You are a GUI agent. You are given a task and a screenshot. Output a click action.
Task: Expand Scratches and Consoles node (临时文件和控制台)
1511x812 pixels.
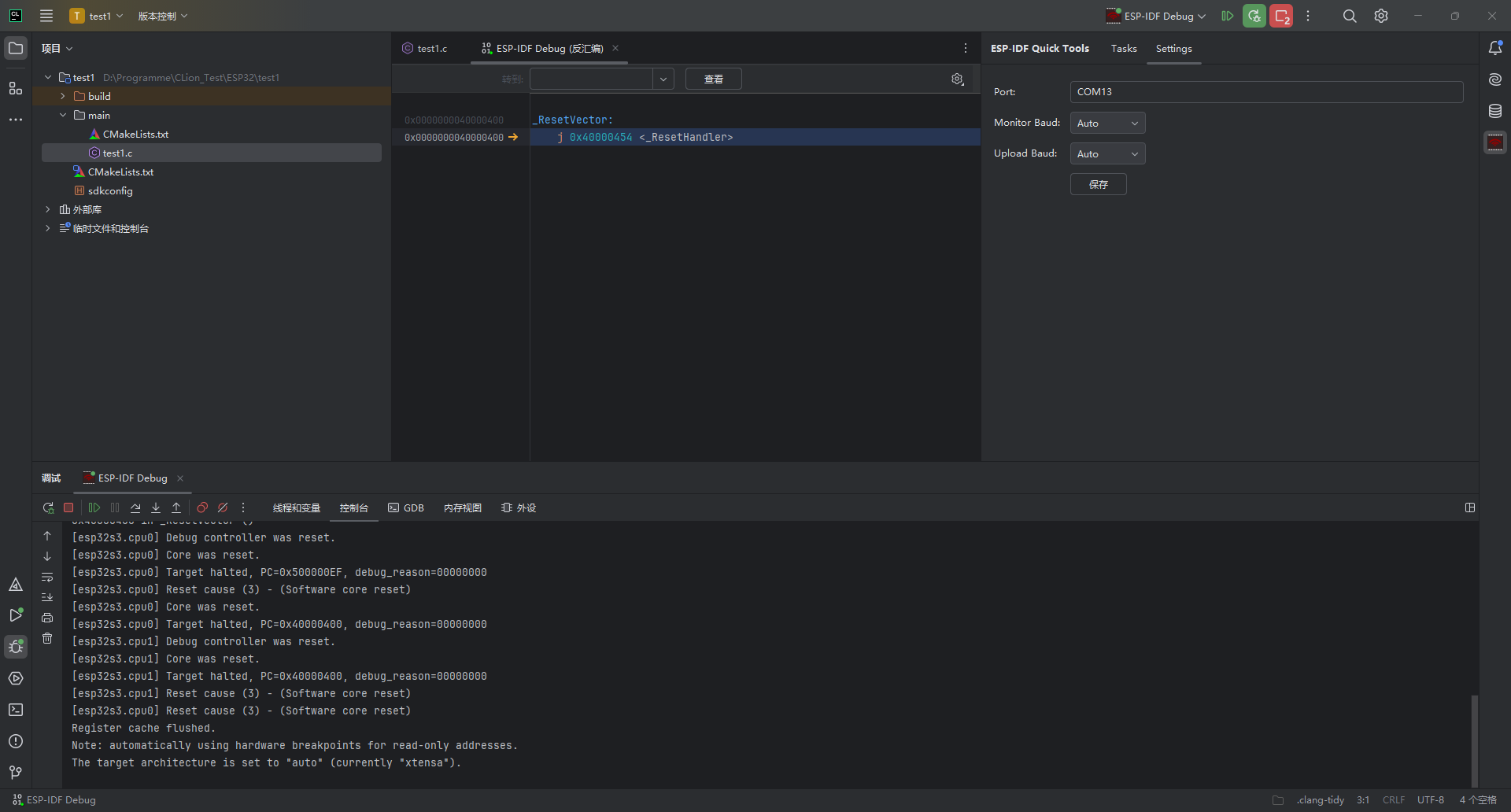tap(48, 228)
